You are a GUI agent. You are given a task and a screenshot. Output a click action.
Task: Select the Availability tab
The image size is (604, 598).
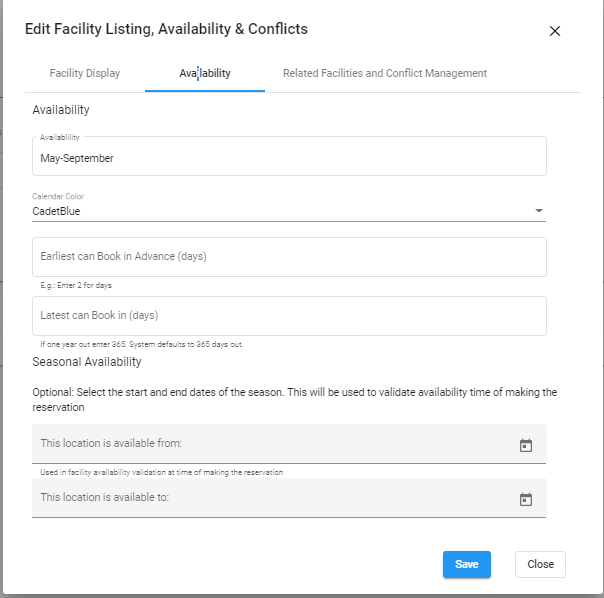[x=205, y=73]
